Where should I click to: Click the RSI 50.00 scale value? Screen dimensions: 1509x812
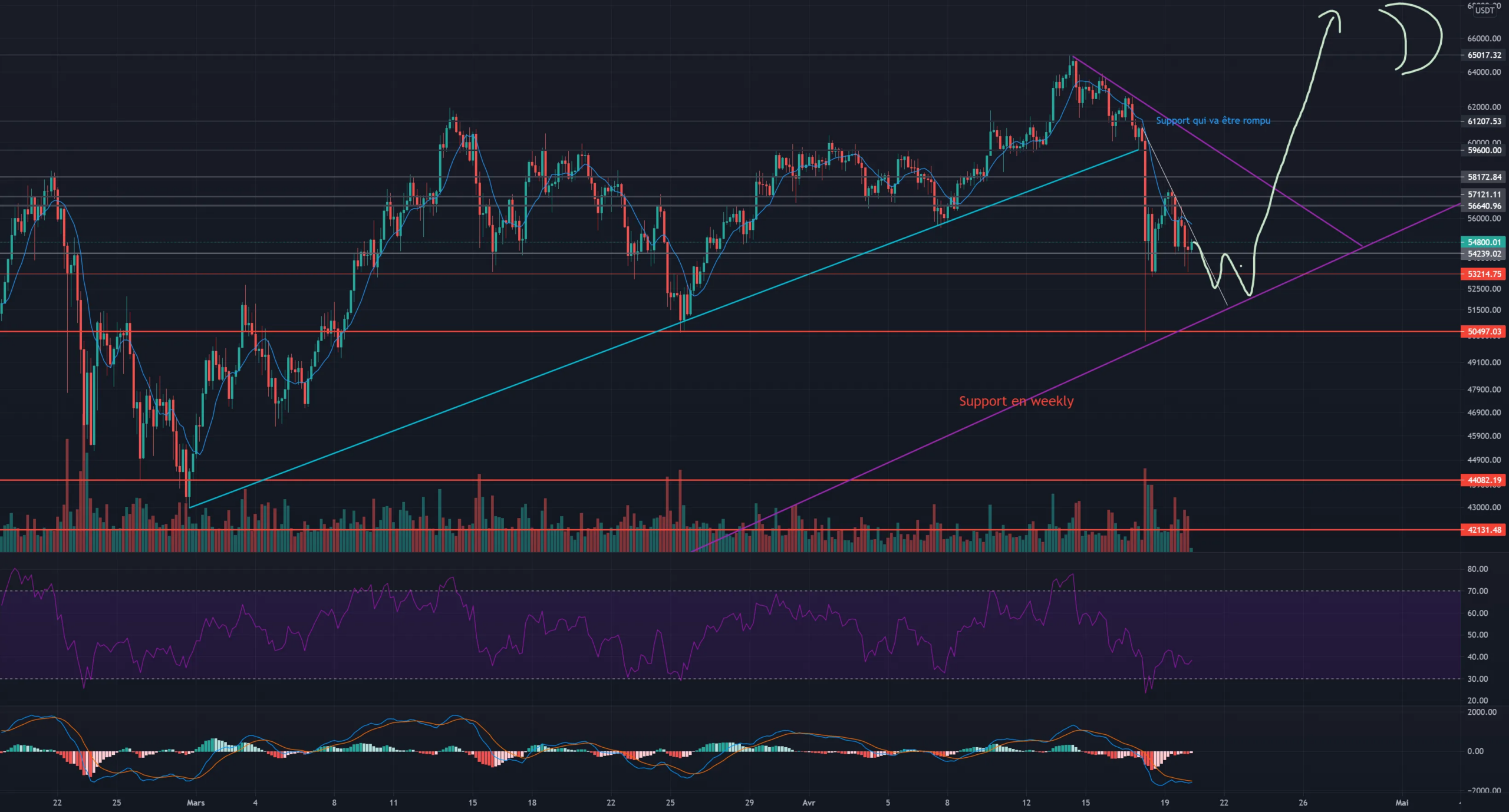tap(1477, 635)
